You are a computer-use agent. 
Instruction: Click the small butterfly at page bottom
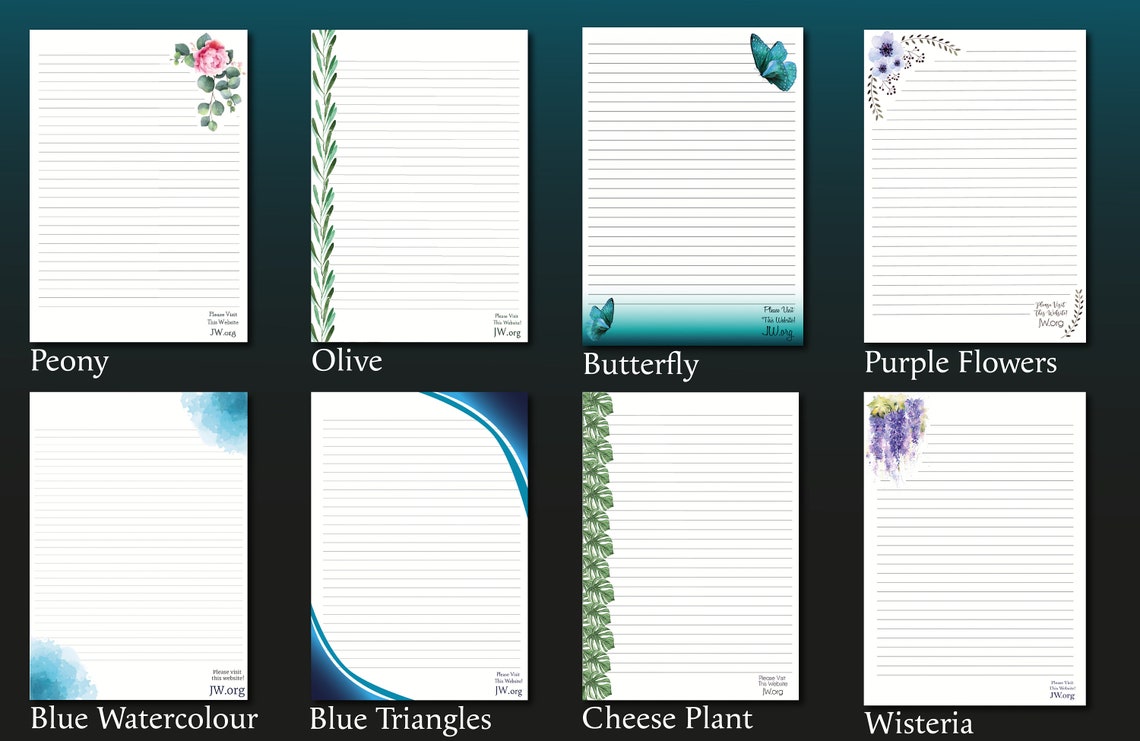(601, 319)
